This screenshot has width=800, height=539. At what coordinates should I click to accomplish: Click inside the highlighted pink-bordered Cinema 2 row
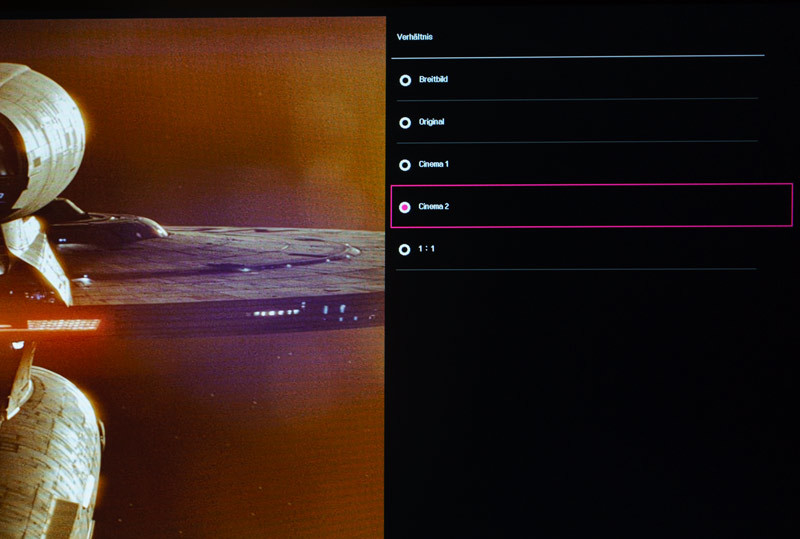[600, 206]
